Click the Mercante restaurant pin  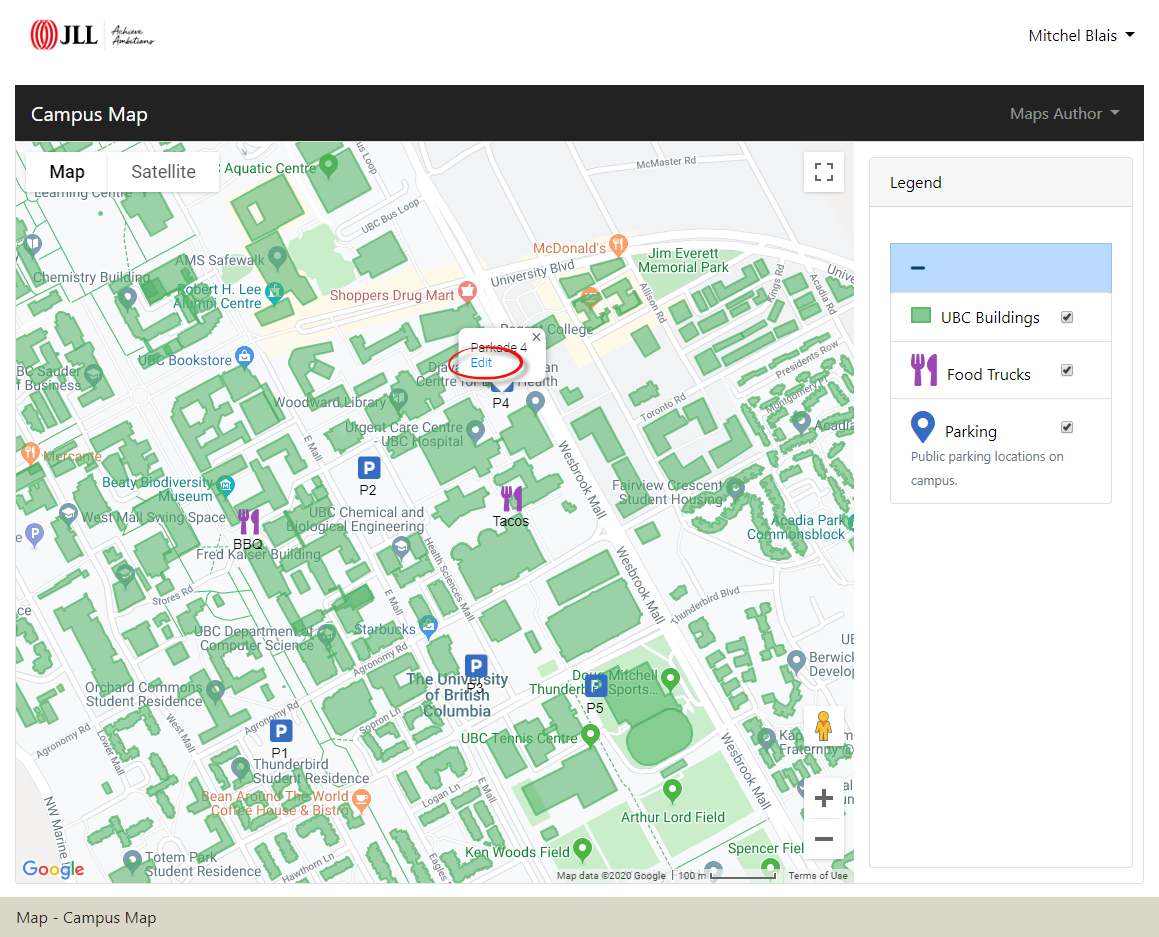[x=30, y=452]
